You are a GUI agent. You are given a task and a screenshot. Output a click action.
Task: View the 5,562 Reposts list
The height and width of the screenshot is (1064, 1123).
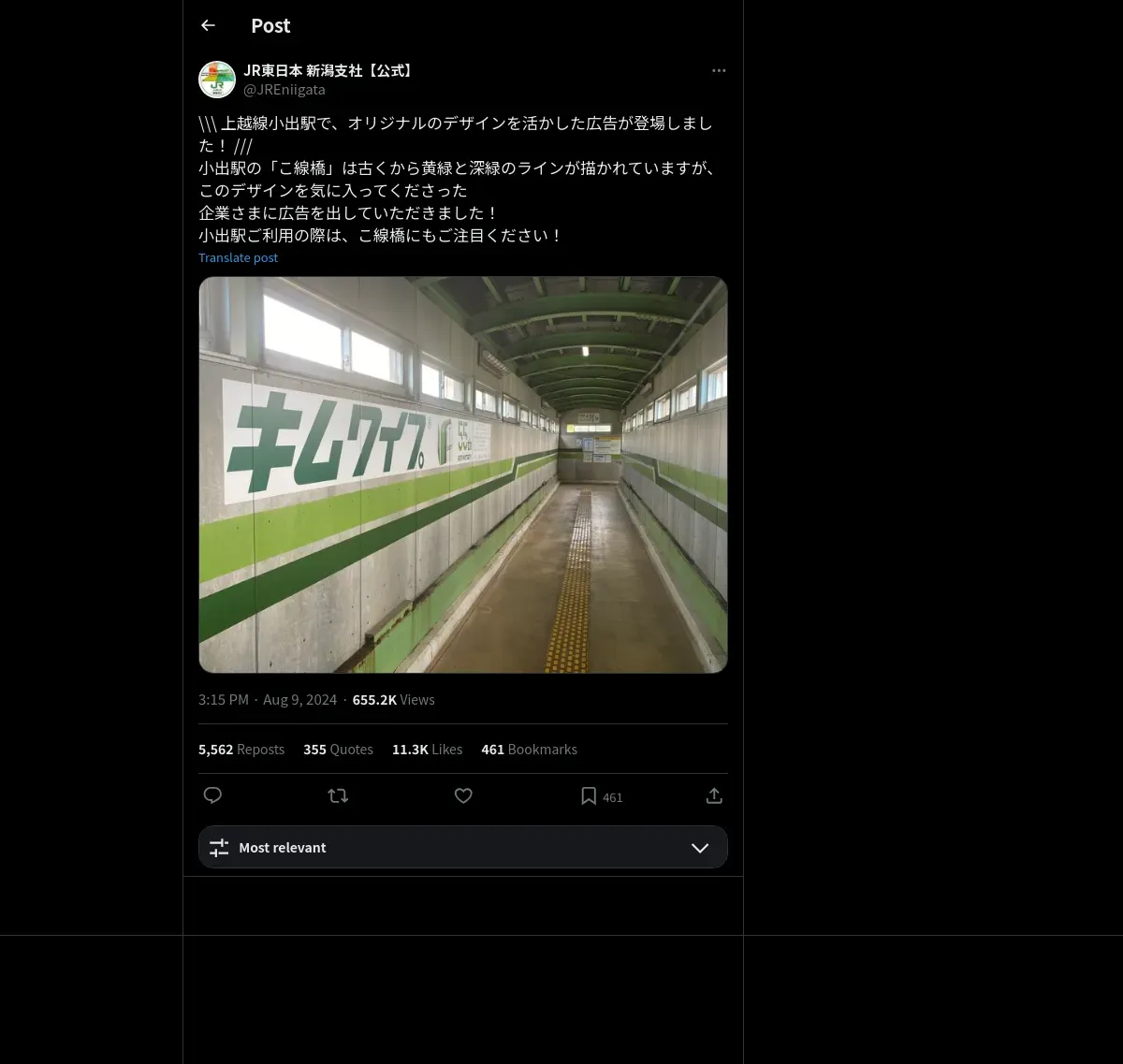pos(241,750)
